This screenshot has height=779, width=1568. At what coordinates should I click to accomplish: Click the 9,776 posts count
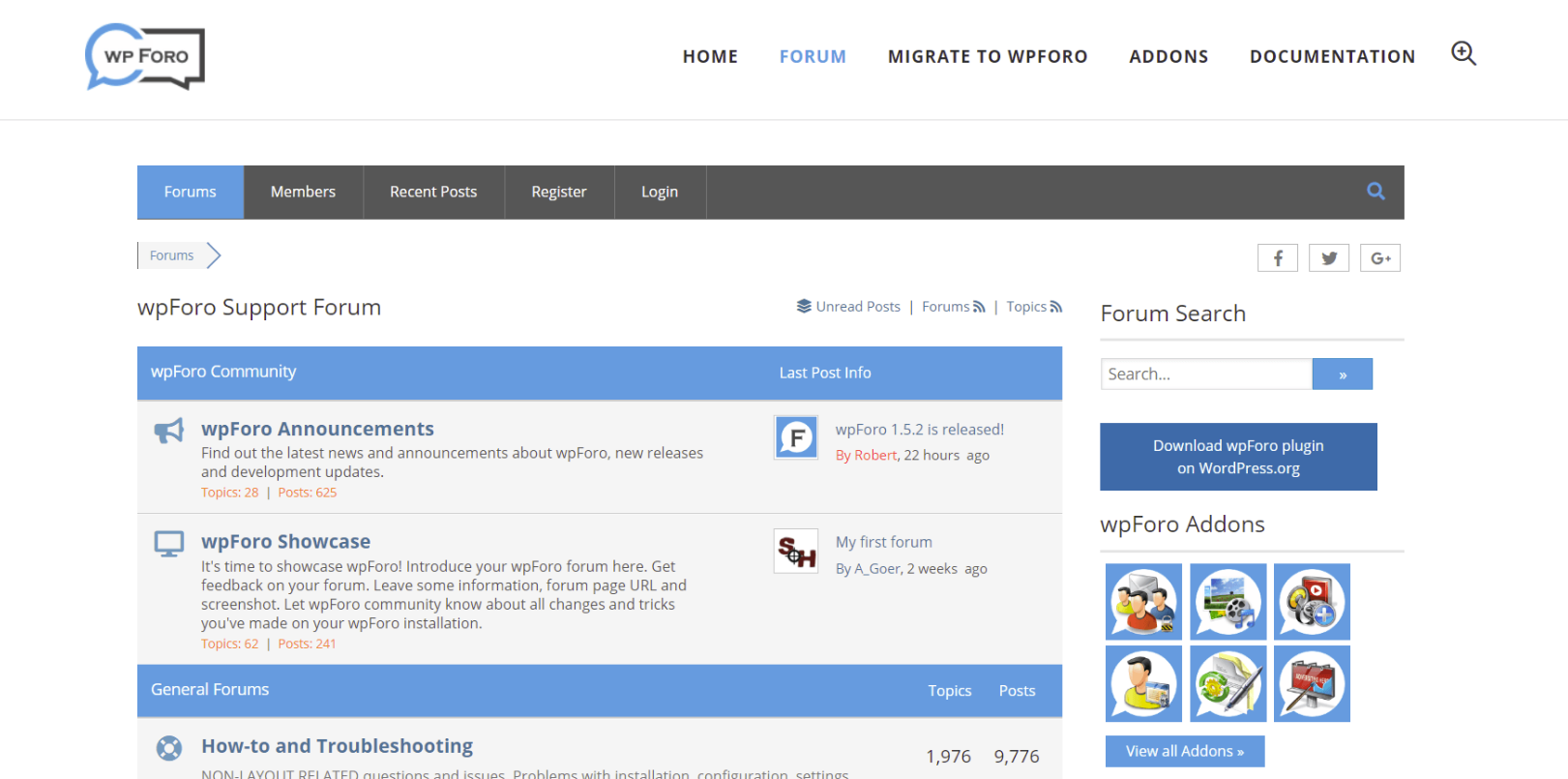(1017, 757)
